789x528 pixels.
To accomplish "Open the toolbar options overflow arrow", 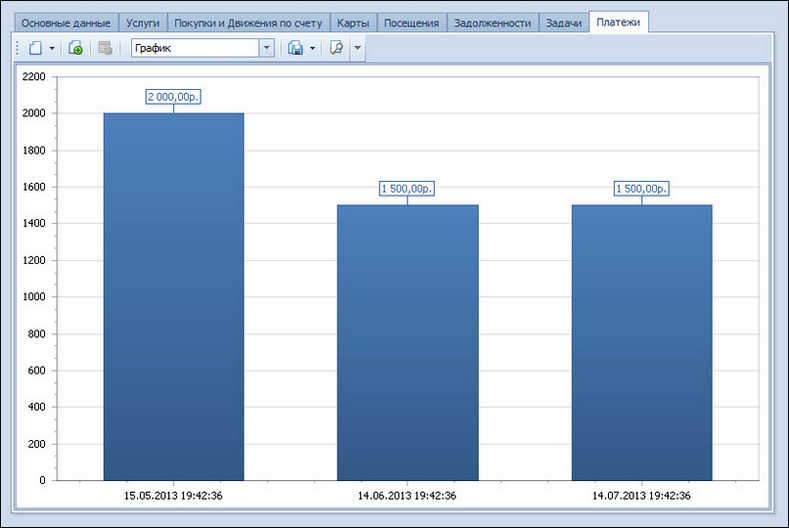I will click(x=357, y=48).
